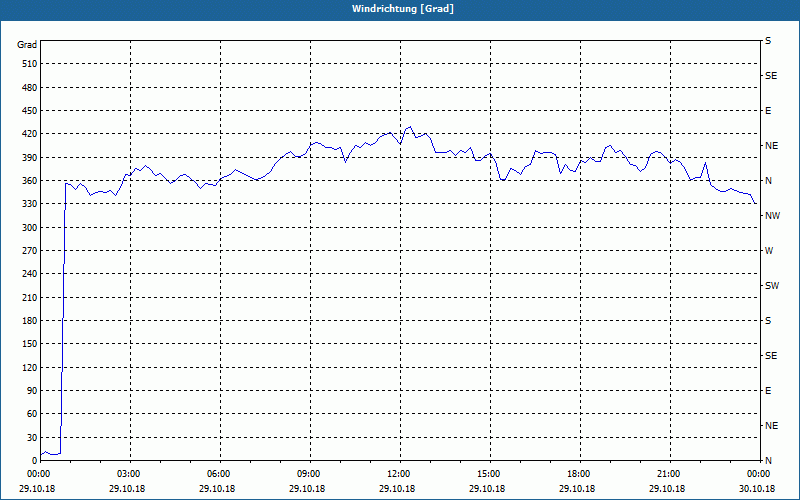The height and width of the screenshot is (500, 800).
Task: Click the 00:00 time label above 30.10.18
Action: coord(759,474)
